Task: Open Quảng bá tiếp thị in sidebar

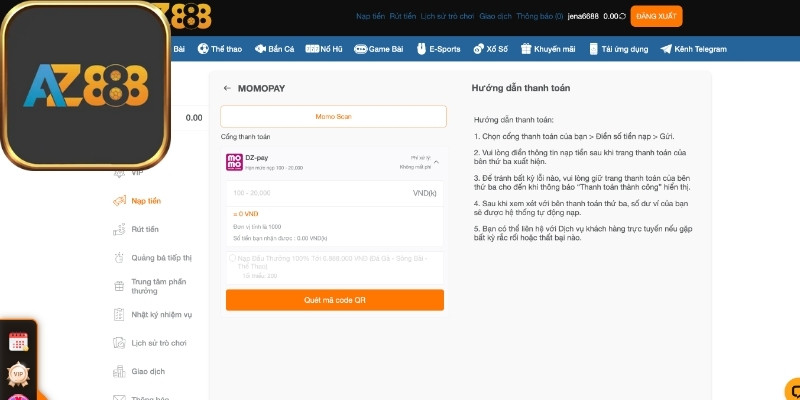Action: (x=162, y=258)
